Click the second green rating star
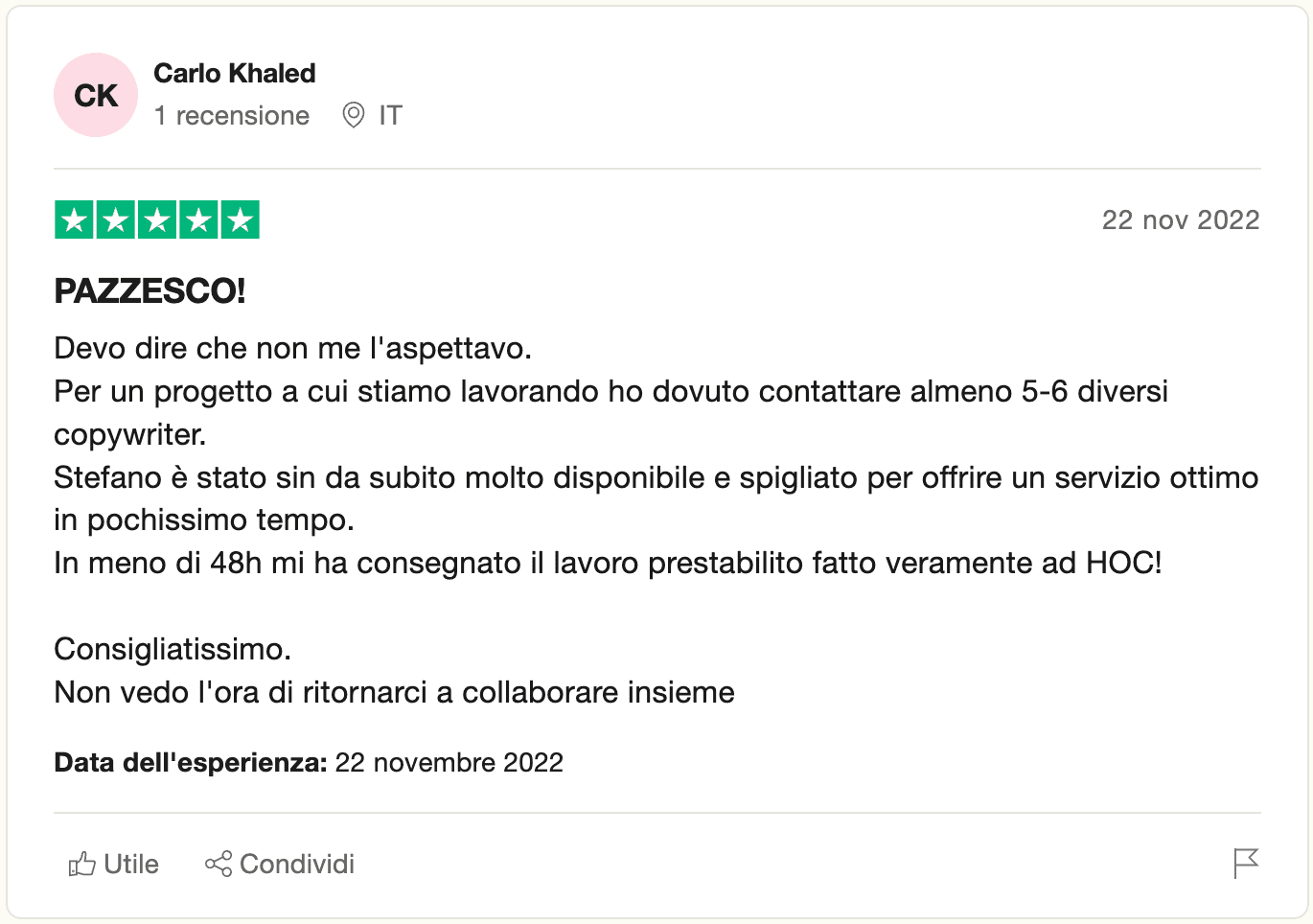 click(116, 219)
